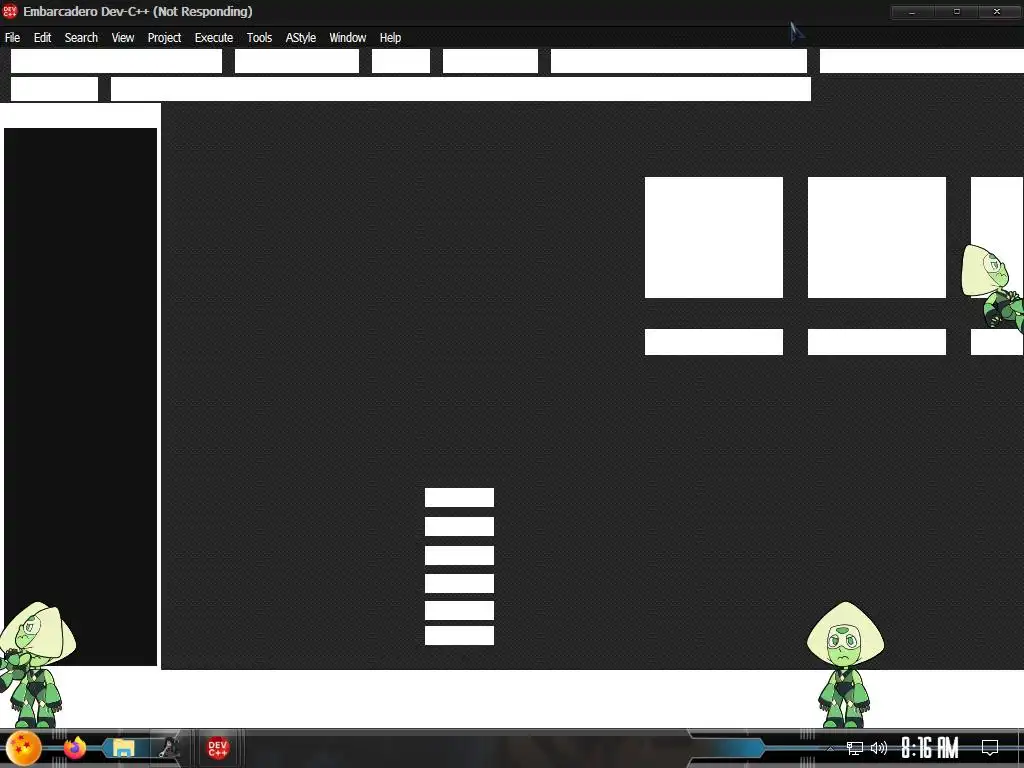Switch to Dev-C++ taskbar icon
The width and height of the screenshot is (1024, 768).
[x=217, y=748]
